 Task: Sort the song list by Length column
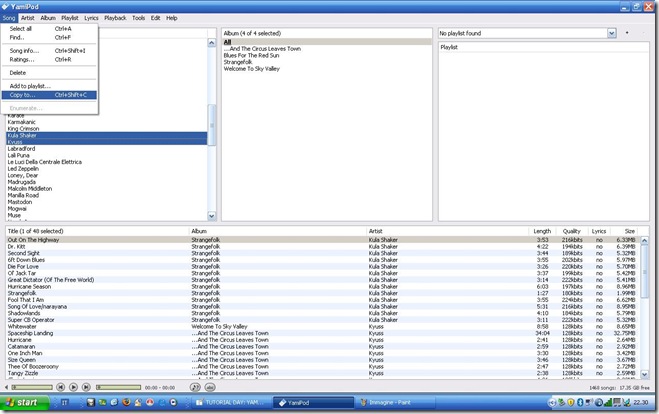pyautogui.click(x=541, y=231)
